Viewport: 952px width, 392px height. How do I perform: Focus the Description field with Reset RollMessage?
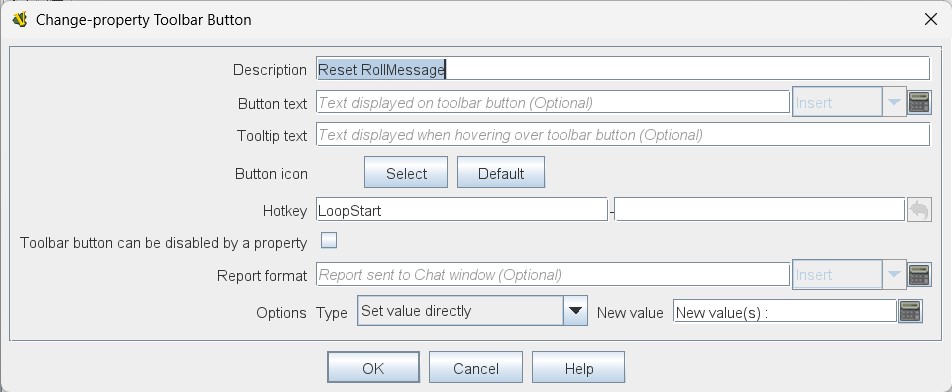(x=623, y=69)
